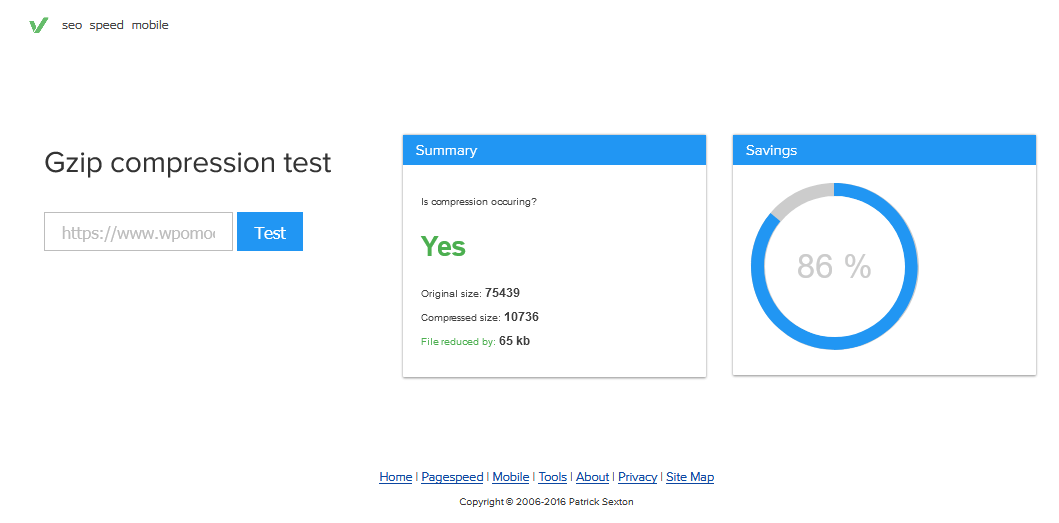The height and width of the screenshot is (523, 1059).
Task: Open the Privacy footer link
Action: click(638, 477)
